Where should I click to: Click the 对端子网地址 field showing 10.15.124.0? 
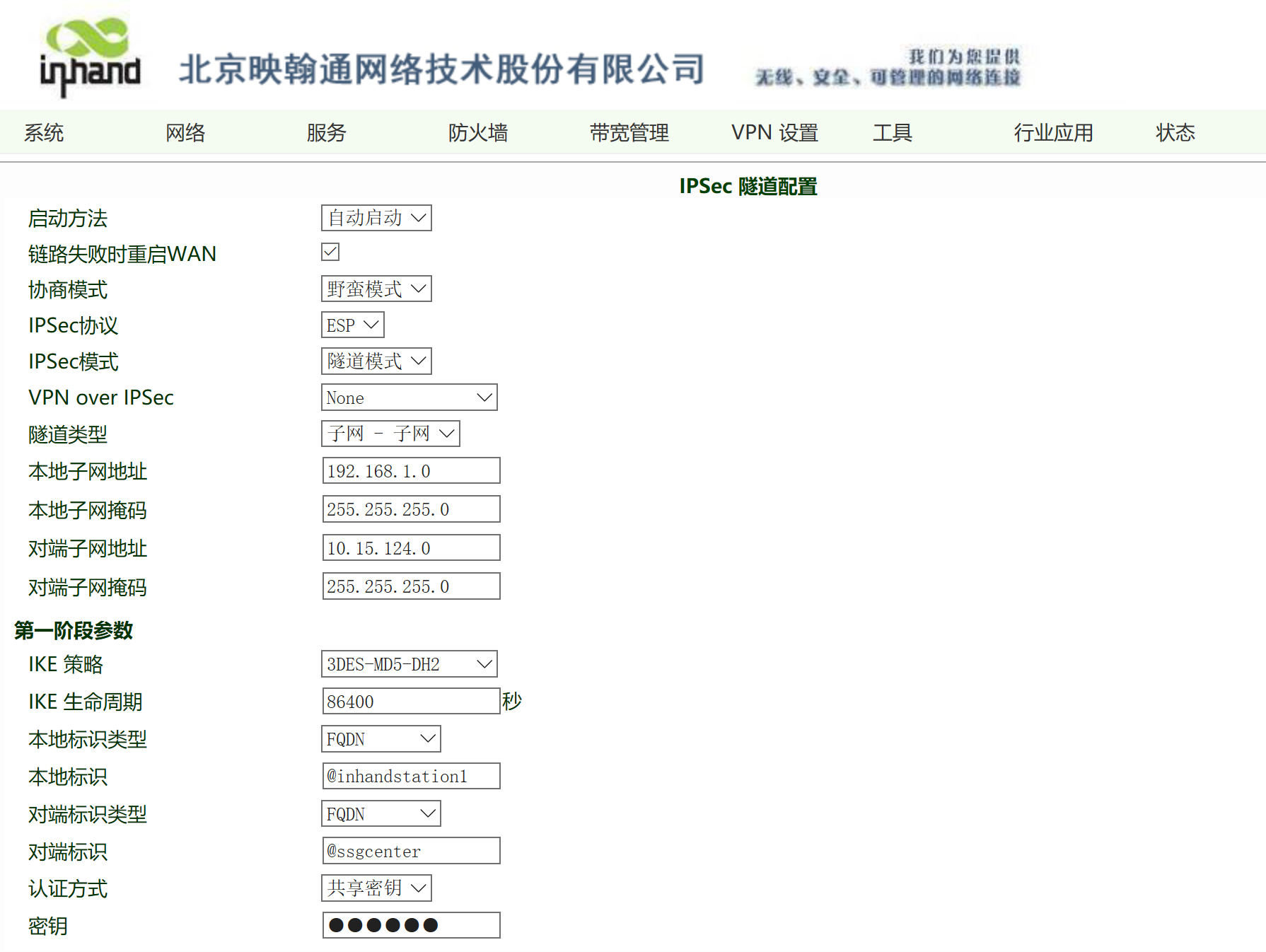411,547
